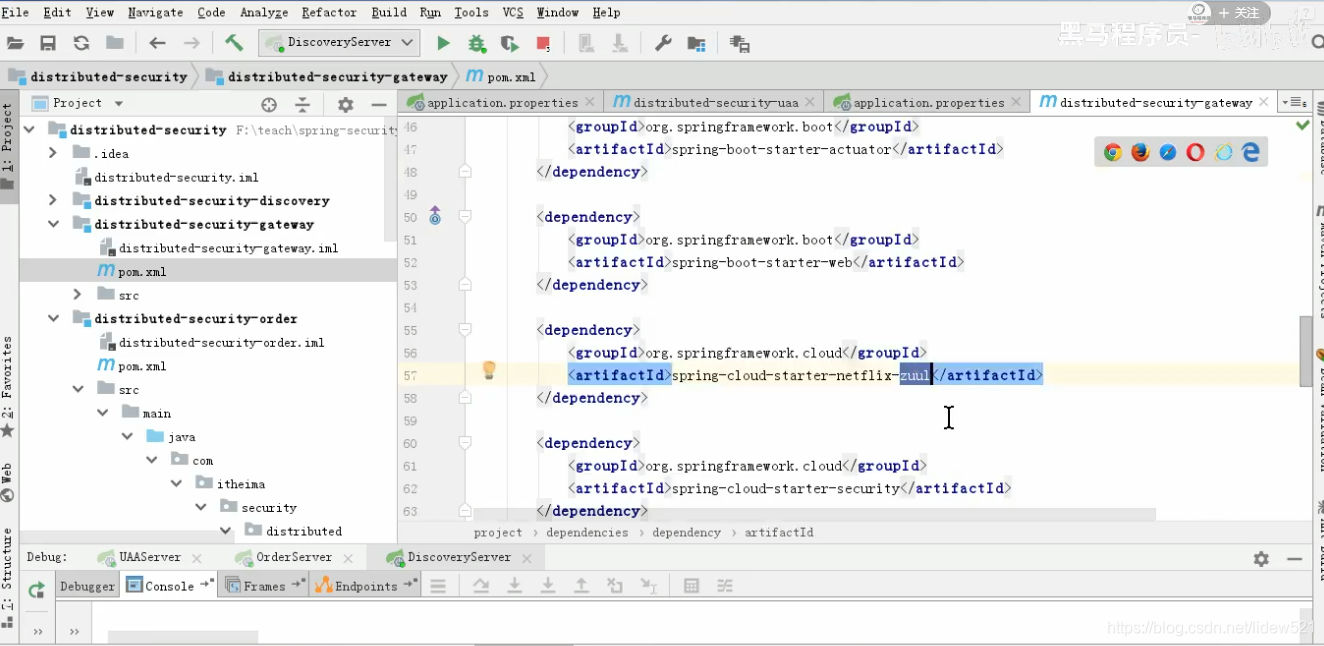Switch to the distributed-security-uaa tab
The width and height of the screenshot is (1324, 646).
[x=712, y=102]
